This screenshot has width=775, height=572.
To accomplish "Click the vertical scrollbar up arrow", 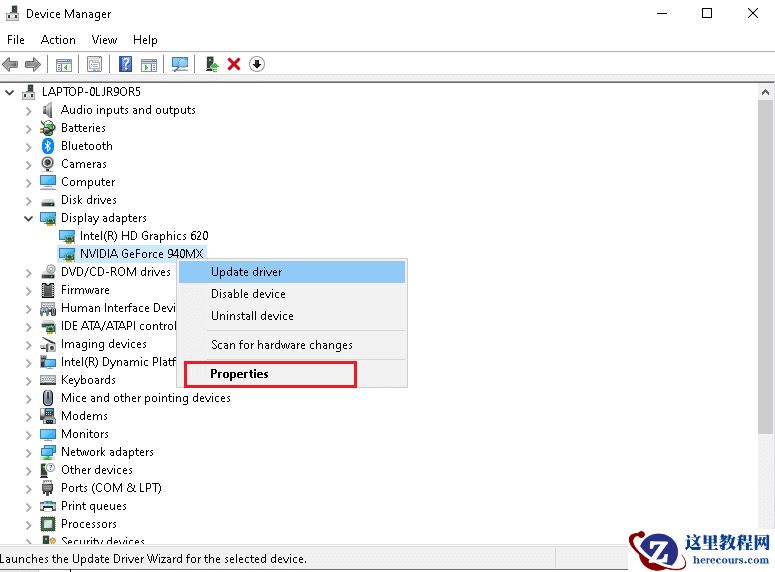I will [x=765, y=92].
